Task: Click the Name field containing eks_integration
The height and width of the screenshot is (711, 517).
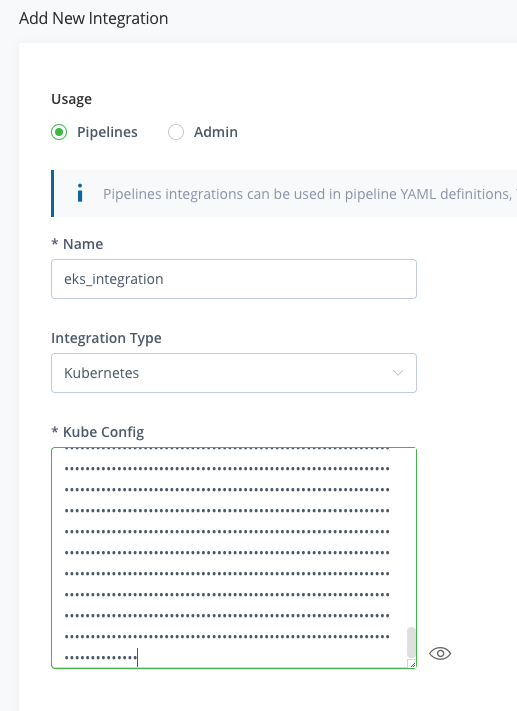Action: (234, 279)
